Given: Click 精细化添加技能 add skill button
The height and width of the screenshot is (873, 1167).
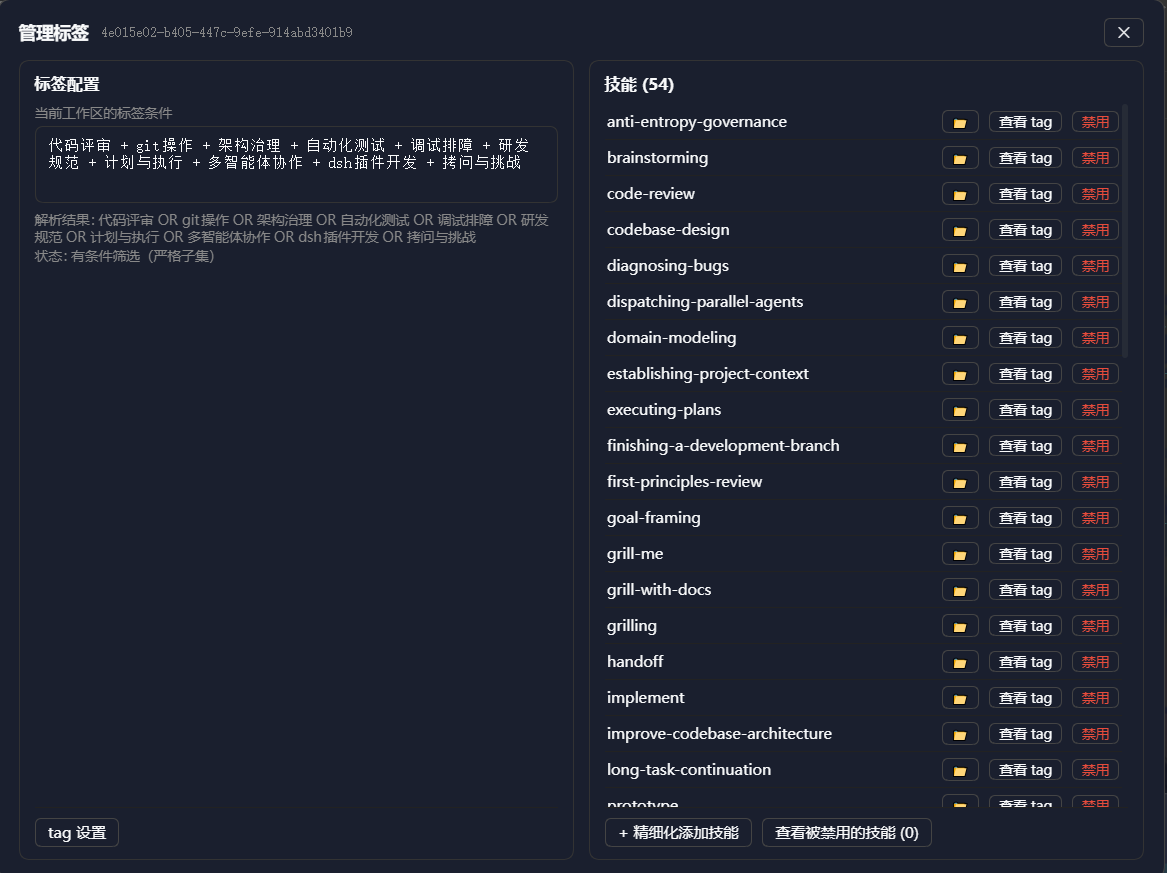Looking at the screenshot, I should pos(678,833).
